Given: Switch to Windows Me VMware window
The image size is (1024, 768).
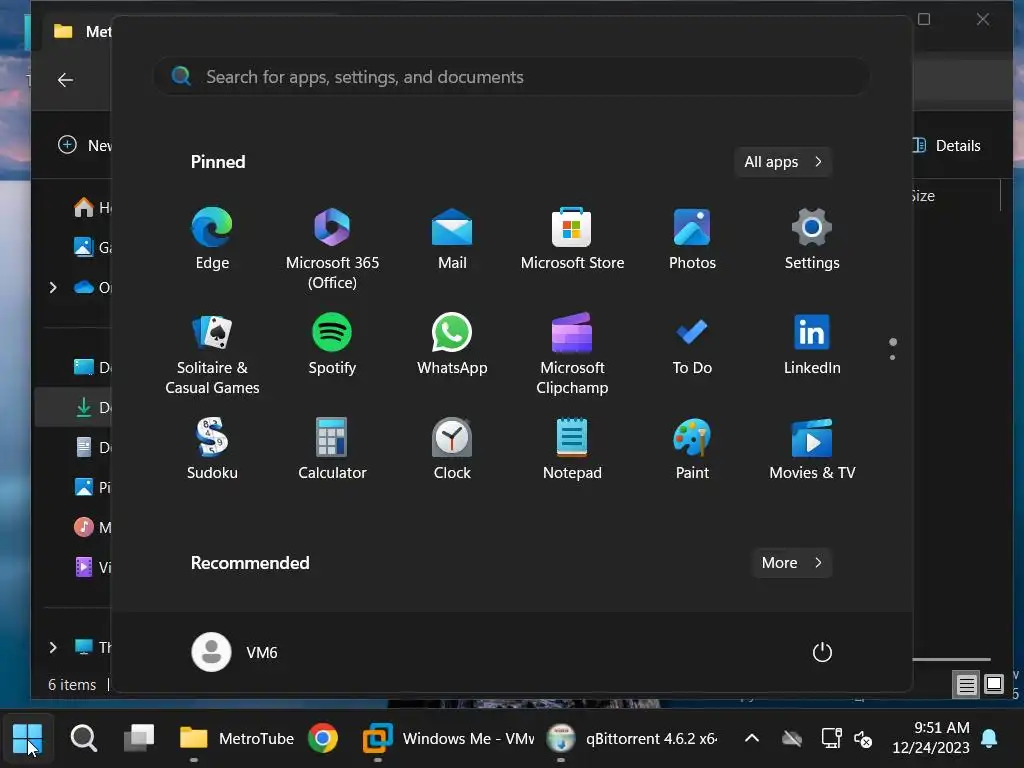Looking at the screenshot, I should tap(448, 739).
